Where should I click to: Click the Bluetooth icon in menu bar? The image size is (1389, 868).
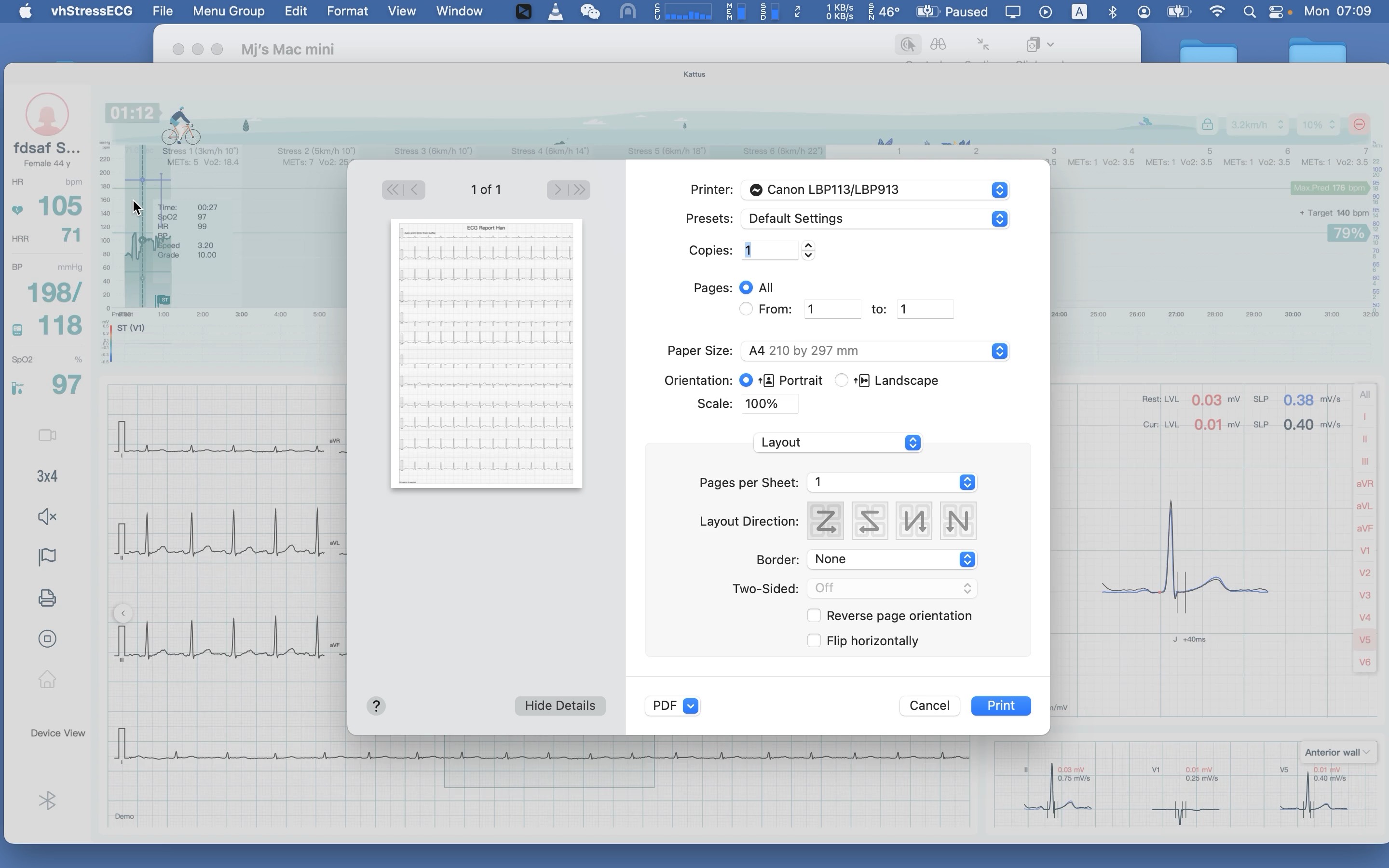tap(1112, 12)
